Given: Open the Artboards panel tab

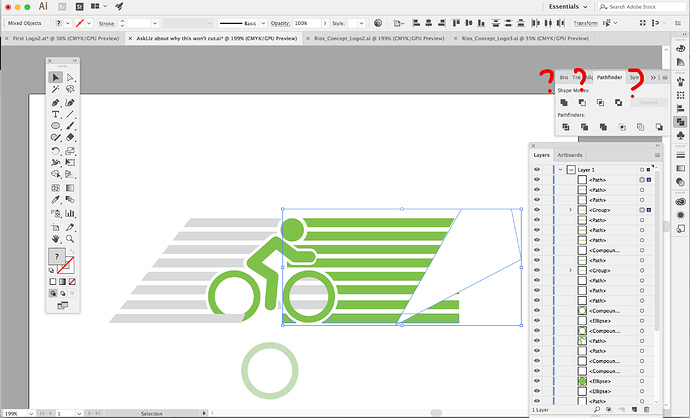Looking at the screenshot, I should pyautogui.click(x=570, y=155).
